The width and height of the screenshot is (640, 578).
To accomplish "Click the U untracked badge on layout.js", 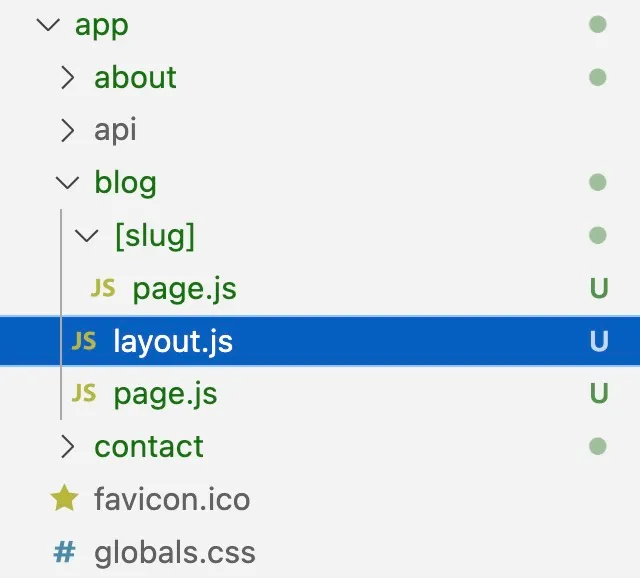I will 599,341.
